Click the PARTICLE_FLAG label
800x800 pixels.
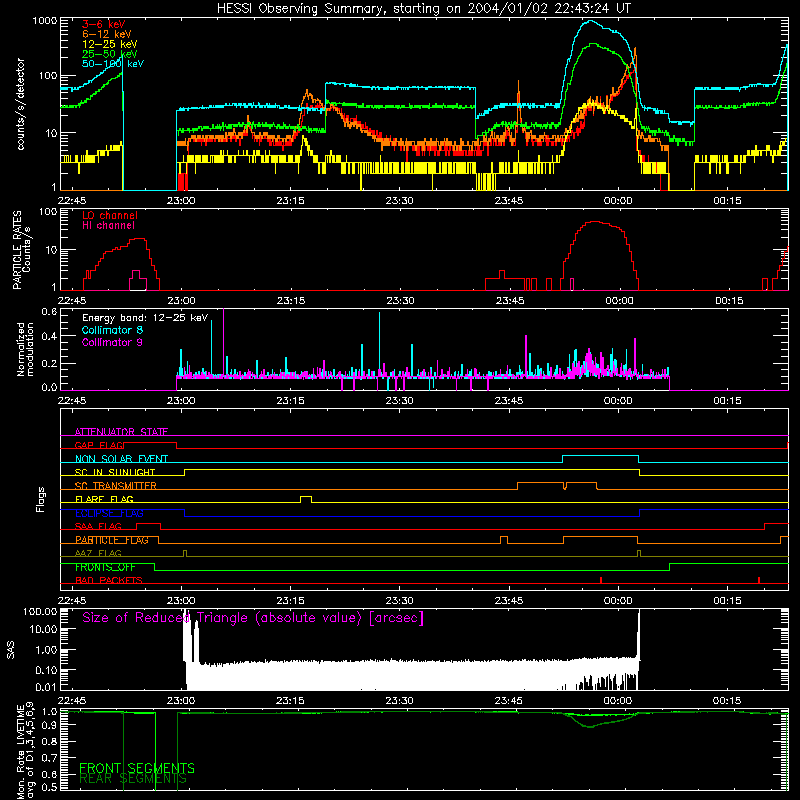pos(112,540)
